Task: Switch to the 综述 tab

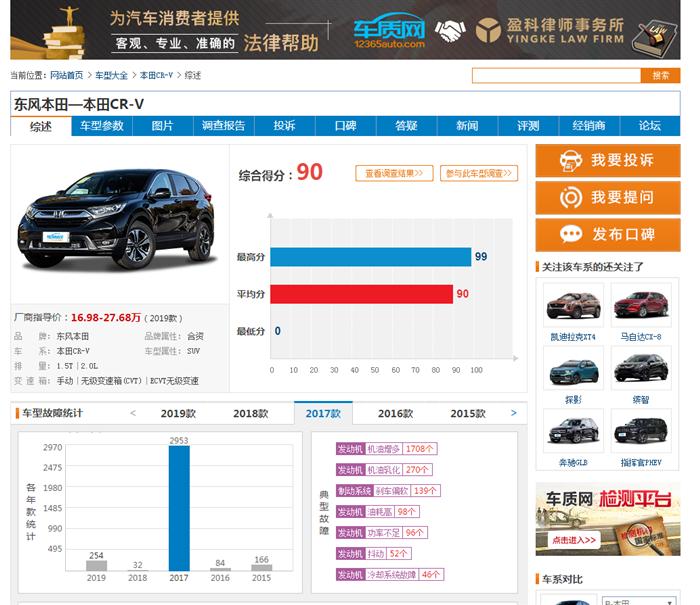Action: tap(41, 126)
